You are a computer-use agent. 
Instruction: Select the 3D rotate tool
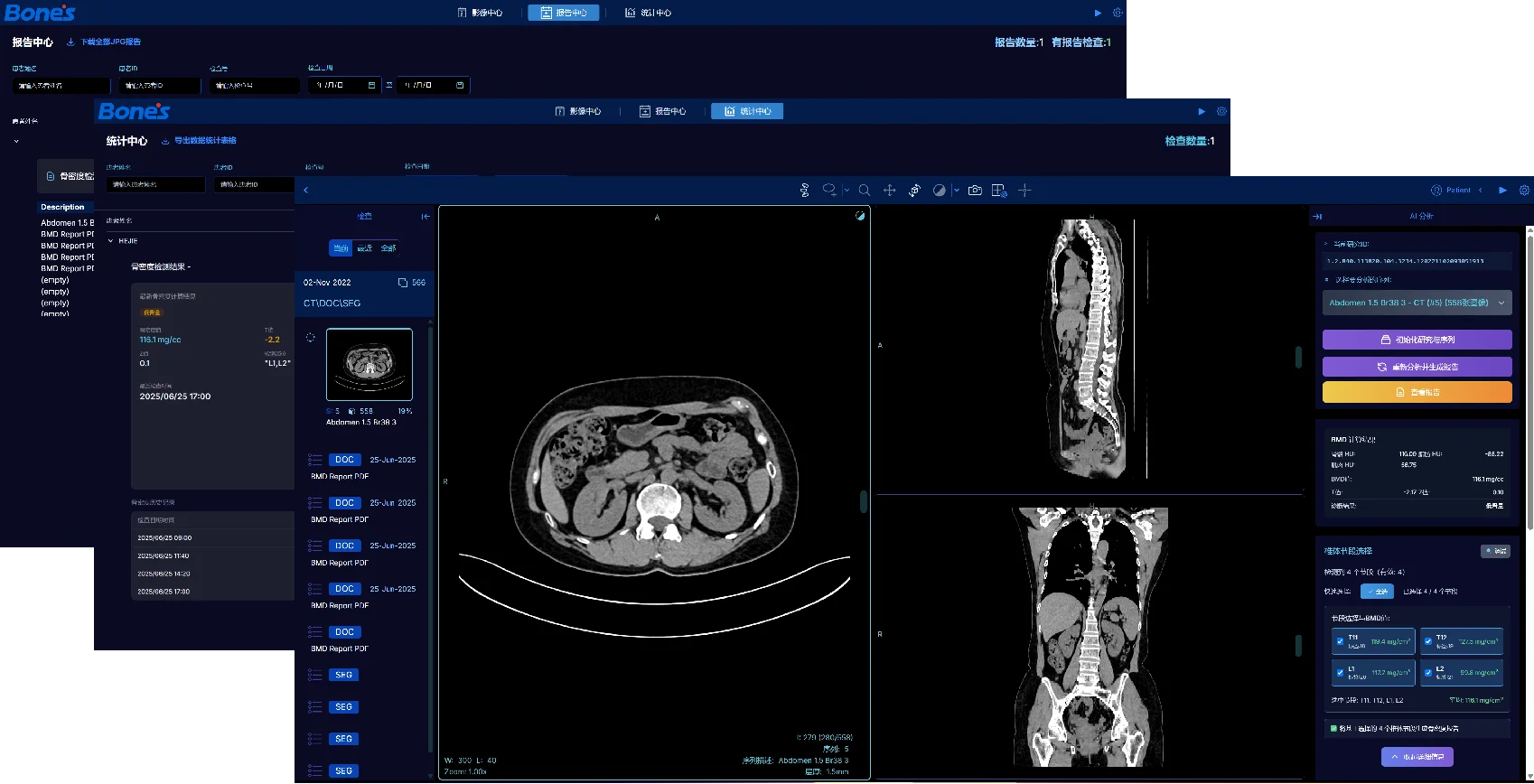(x=914, y=191)
